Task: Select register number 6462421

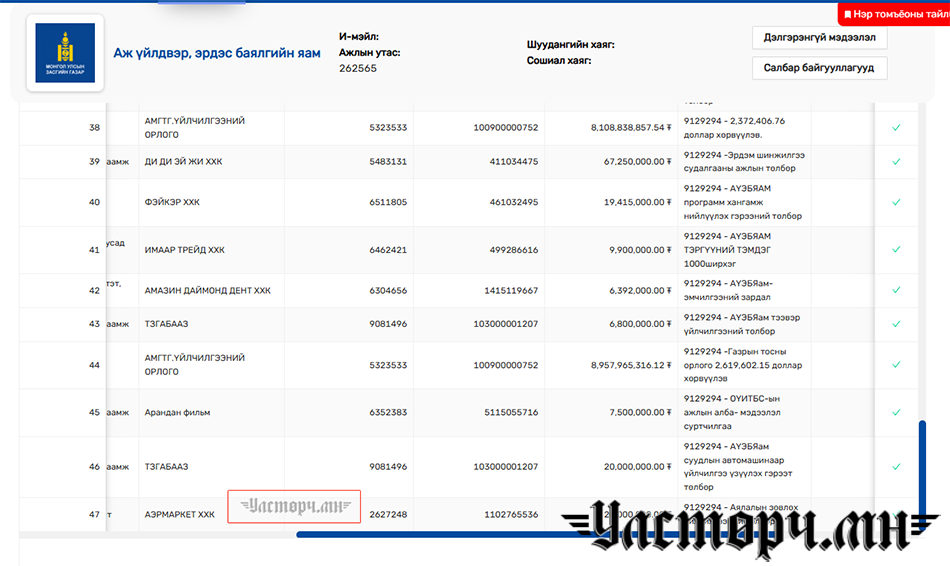Action: [x=388, y=250]
